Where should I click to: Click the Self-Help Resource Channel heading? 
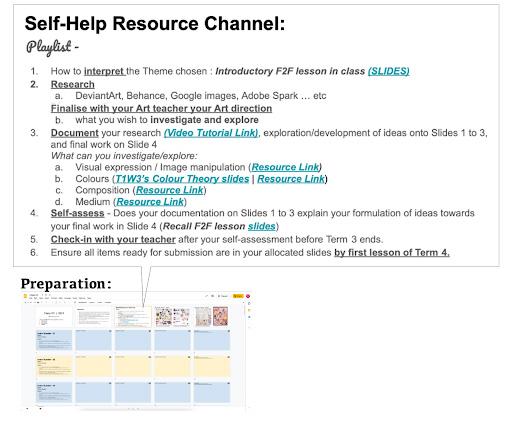tap(155, 24)
